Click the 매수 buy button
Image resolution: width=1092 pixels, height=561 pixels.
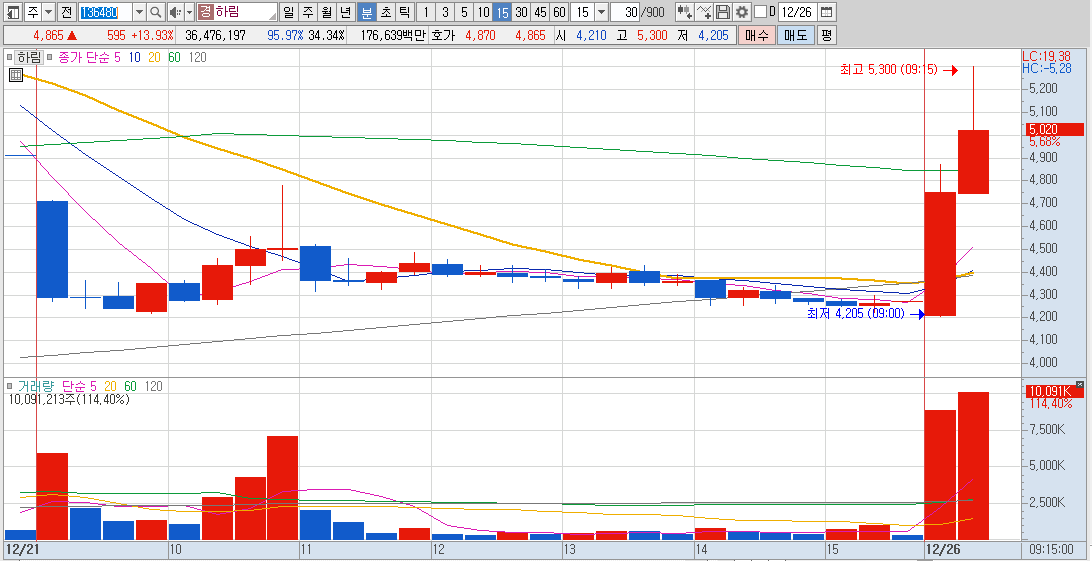756,35
